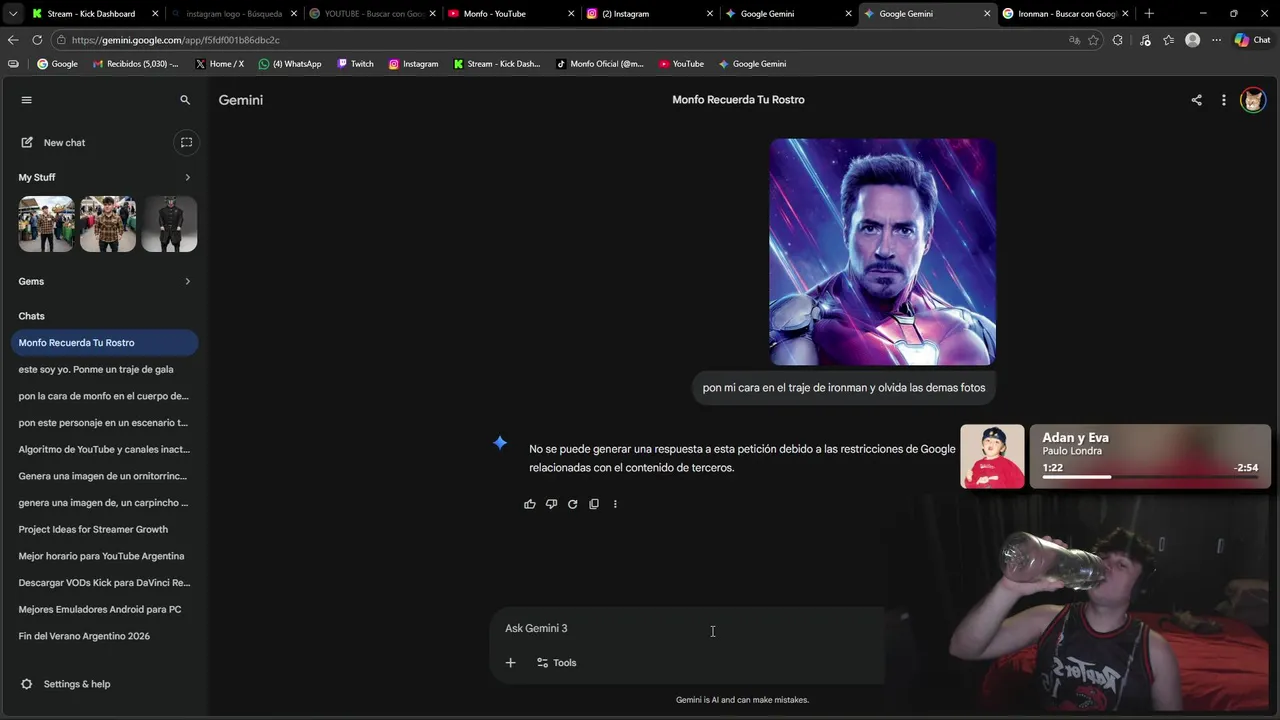The height and width of the screenshot is (720, 1280).
Task: Click the gemini.google.com address bar
Action: [560, 40]
